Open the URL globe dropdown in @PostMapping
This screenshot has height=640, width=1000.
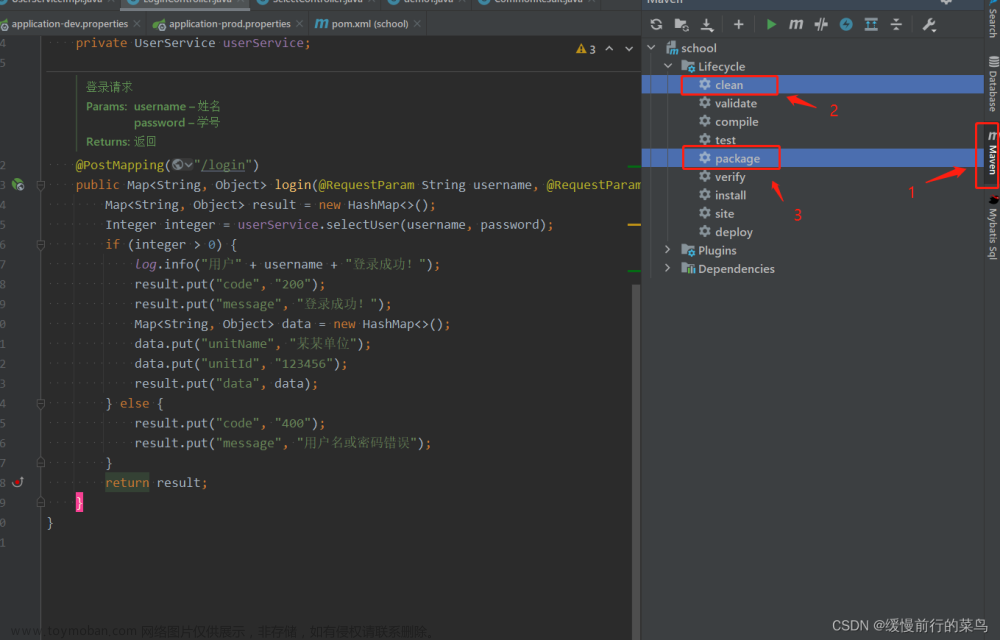pyautogui.click(x=183, y=165)
